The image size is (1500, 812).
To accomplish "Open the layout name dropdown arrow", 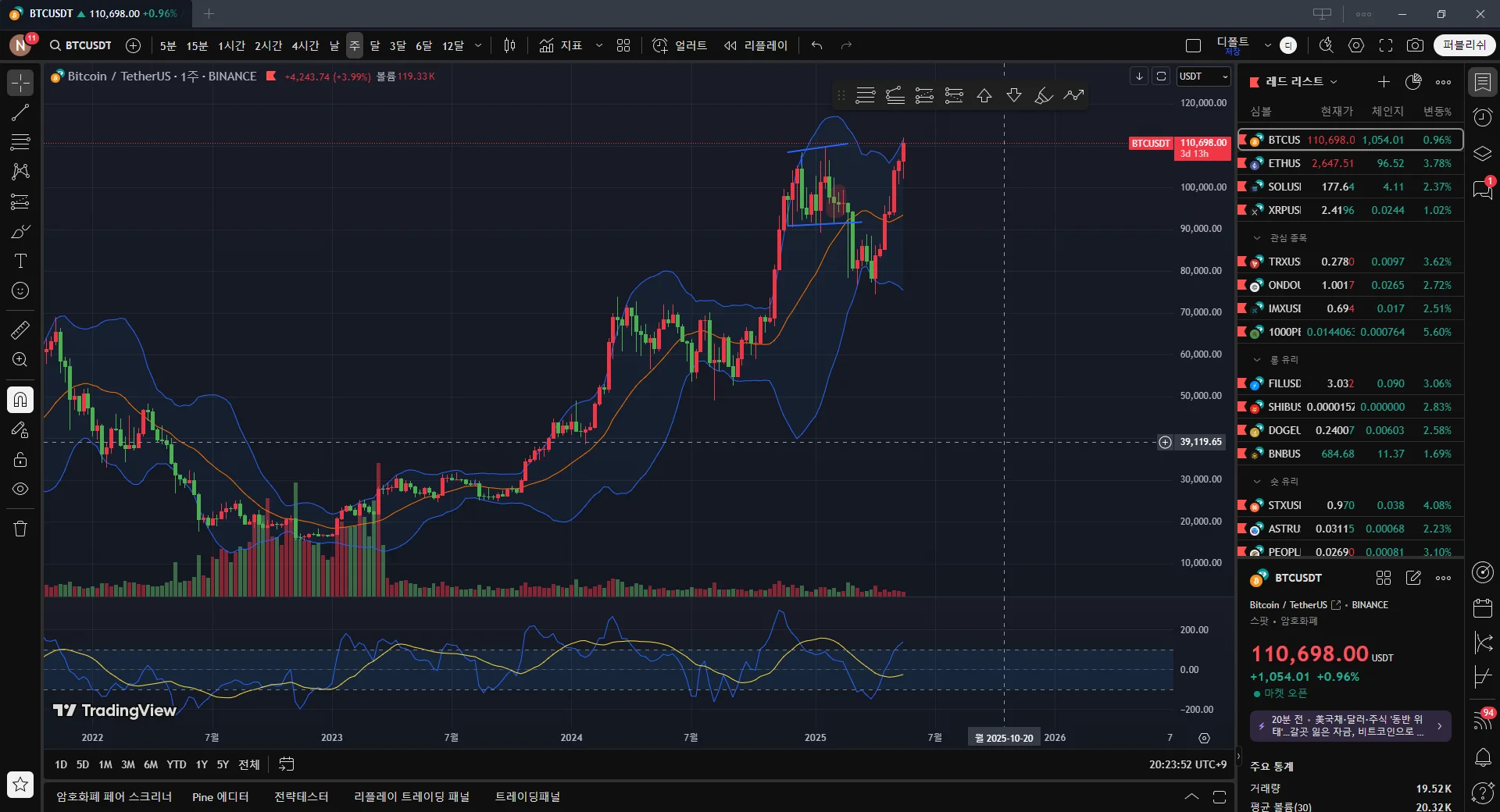I will click(1267, 45).
